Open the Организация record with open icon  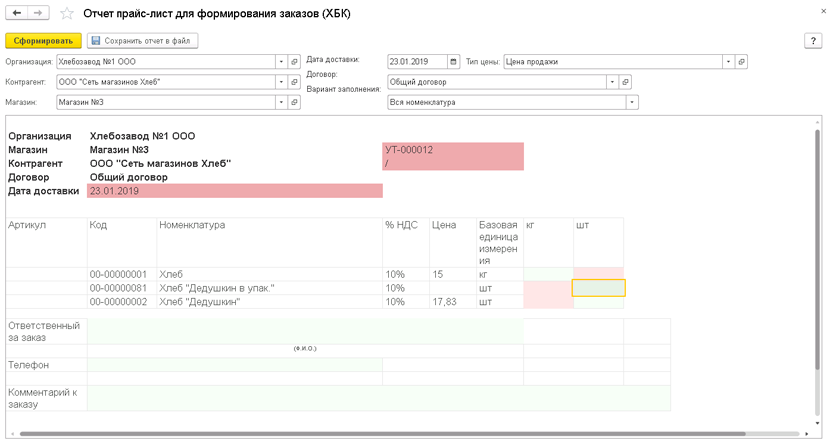[x=295, y=62]
